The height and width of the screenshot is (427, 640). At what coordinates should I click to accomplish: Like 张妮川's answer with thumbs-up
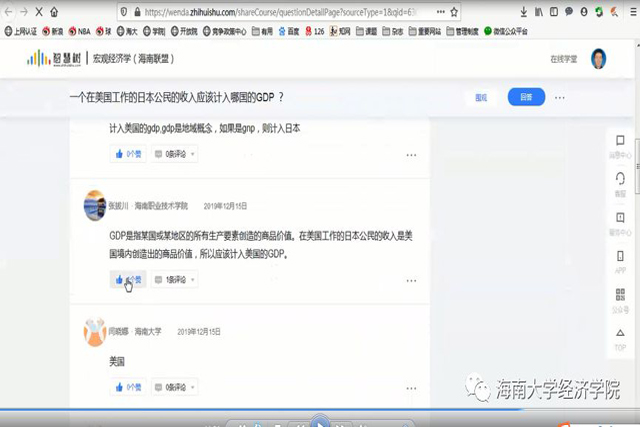127,279
